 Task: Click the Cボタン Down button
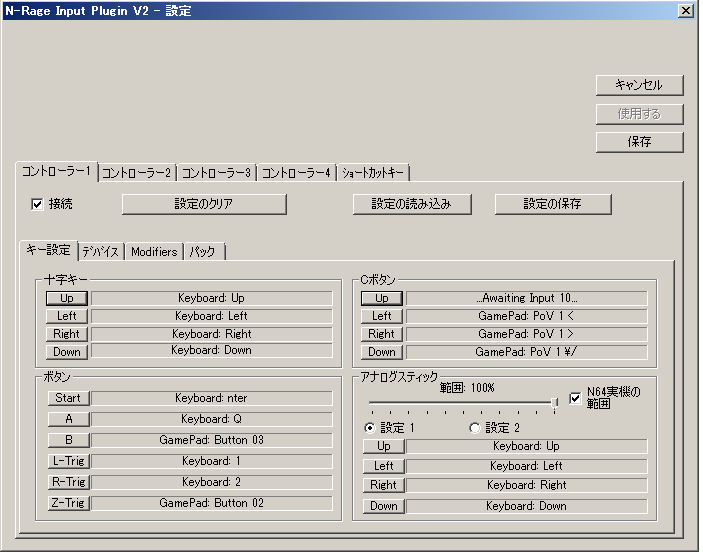click(x=382, y=352)
